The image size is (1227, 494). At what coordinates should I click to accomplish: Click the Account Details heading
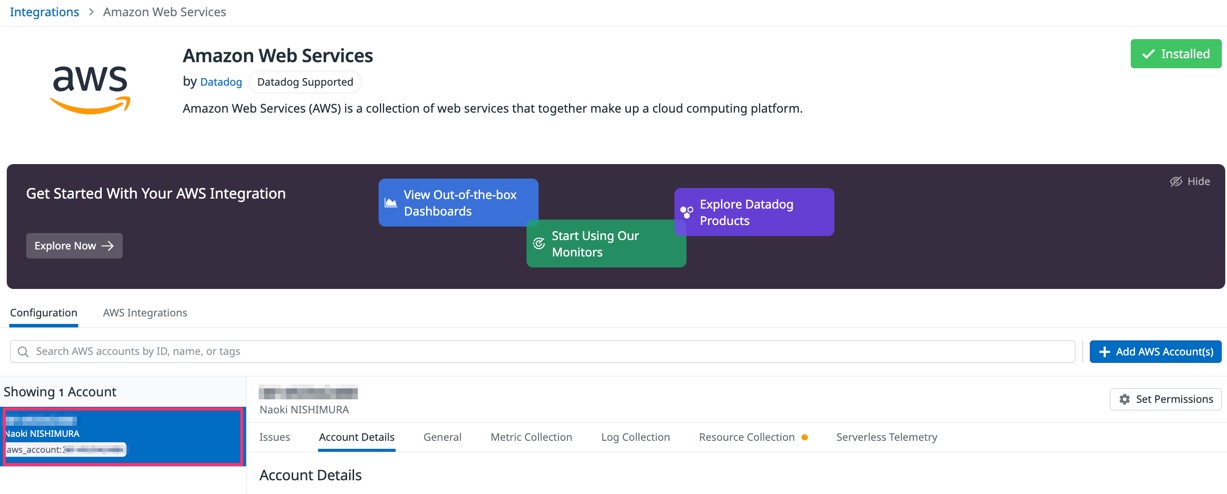(310, 475)
